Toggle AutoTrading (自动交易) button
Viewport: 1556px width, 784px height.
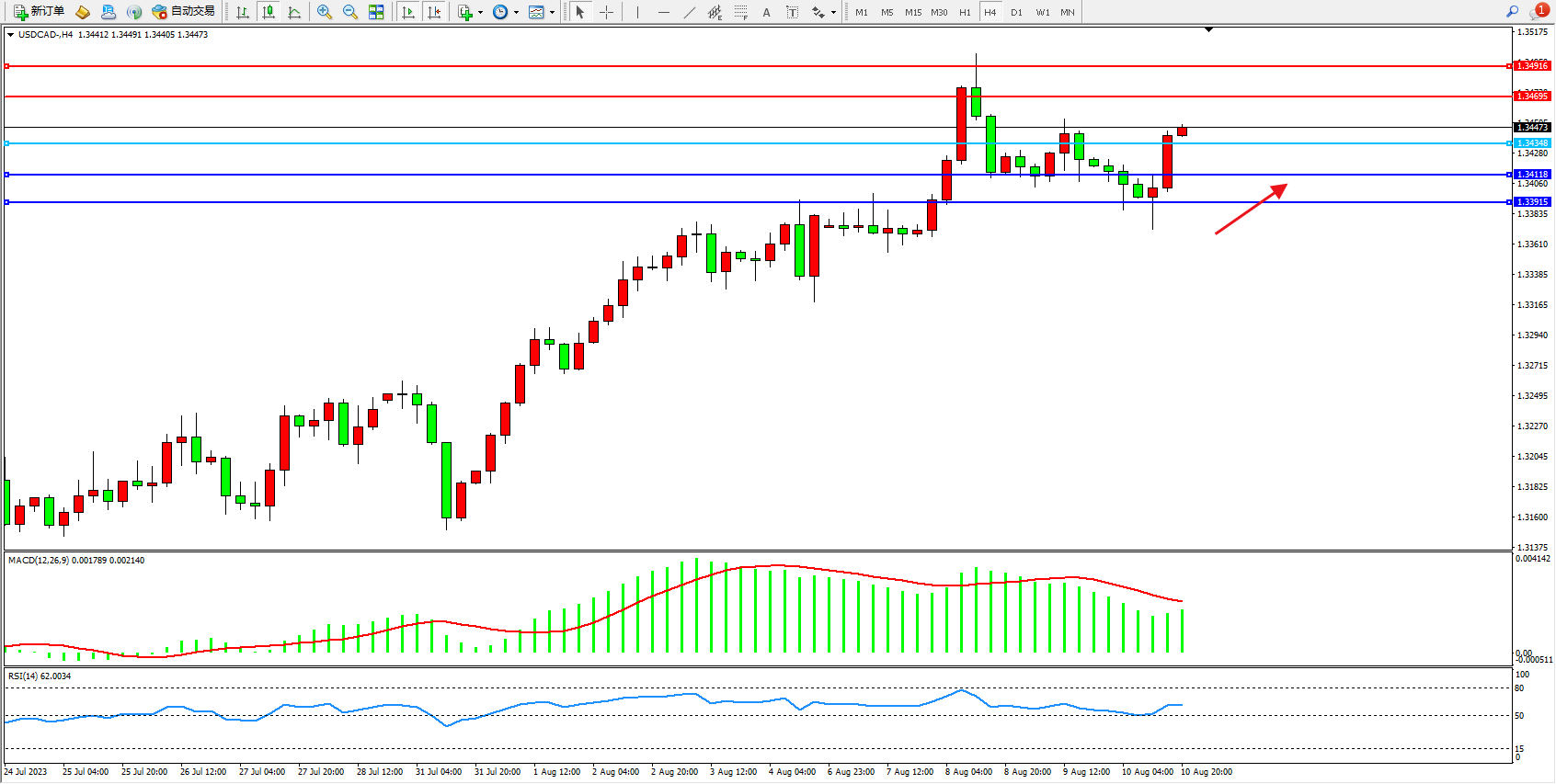(184, 12)
